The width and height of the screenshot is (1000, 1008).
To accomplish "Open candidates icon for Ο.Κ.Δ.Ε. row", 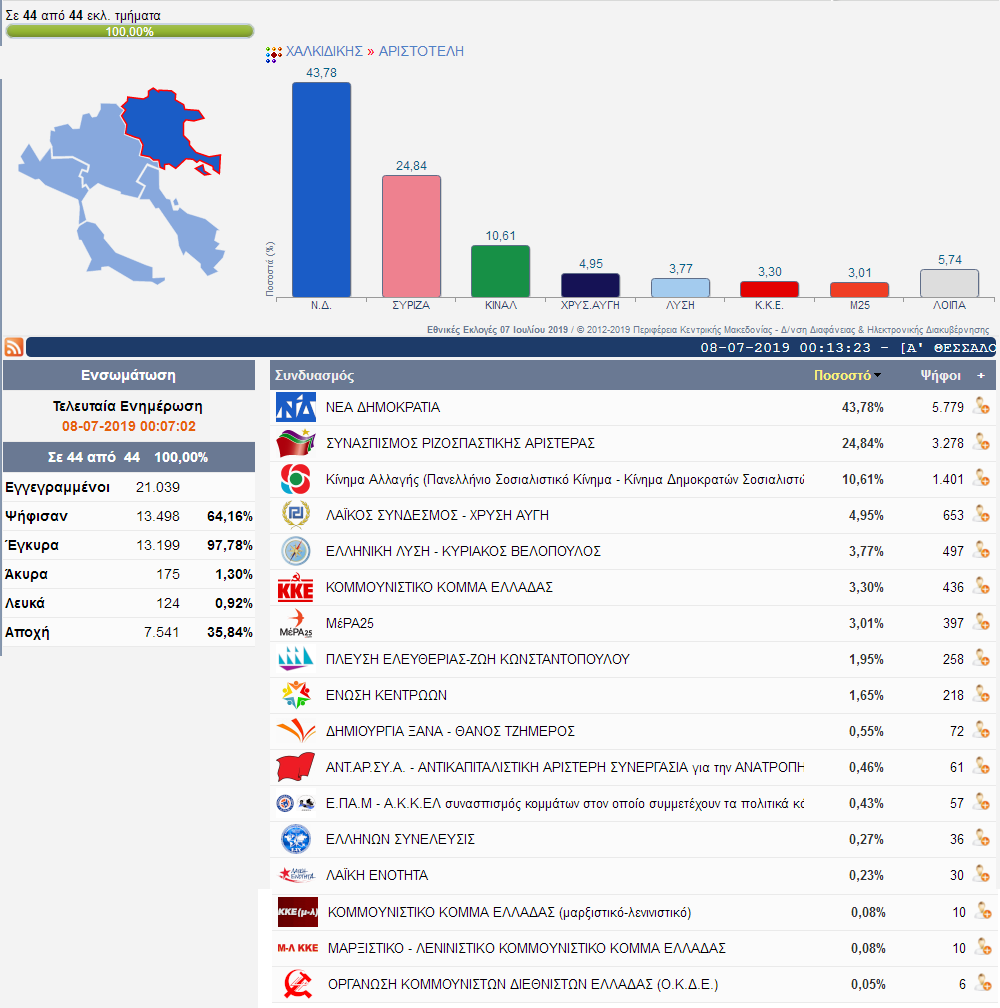I will (x=983, y=984).
